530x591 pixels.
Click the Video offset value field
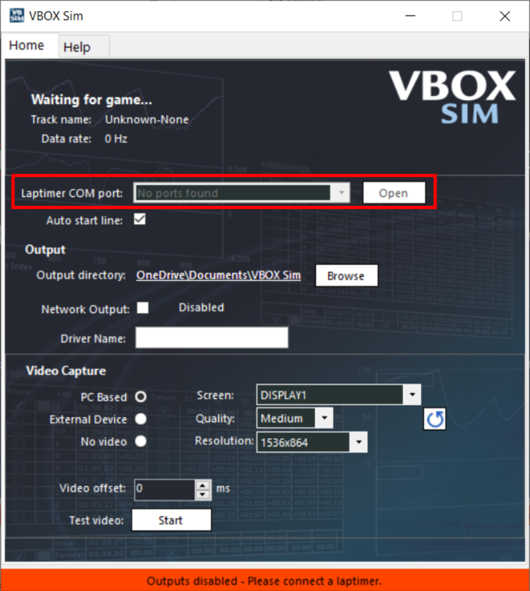[165, 489]
